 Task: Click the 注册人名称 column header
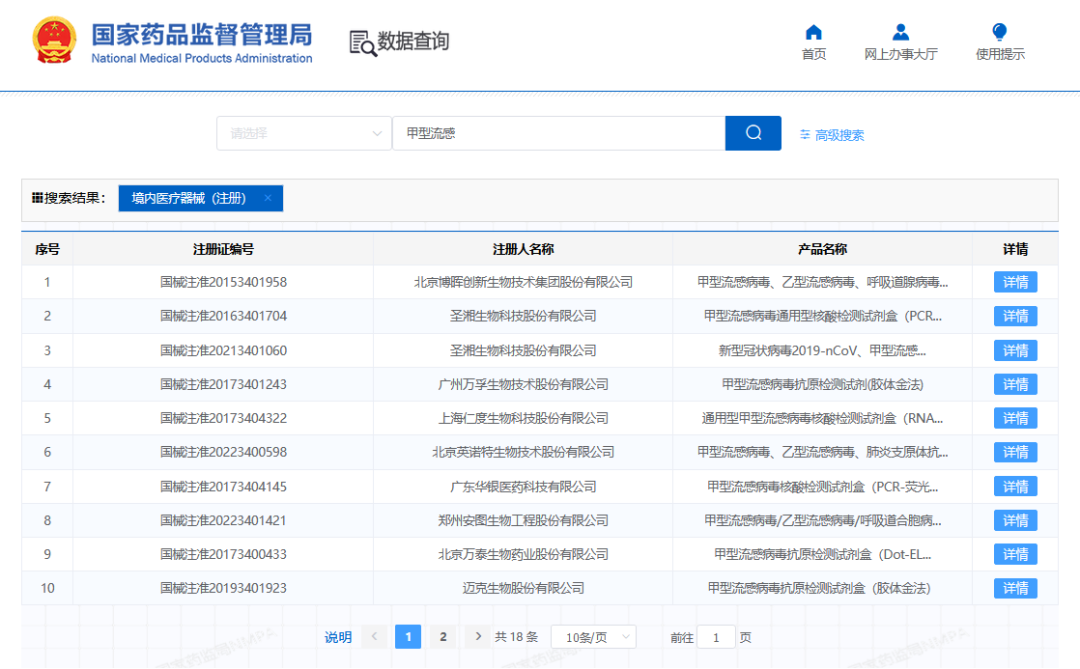pyautogui.click(x=523, y=249)
